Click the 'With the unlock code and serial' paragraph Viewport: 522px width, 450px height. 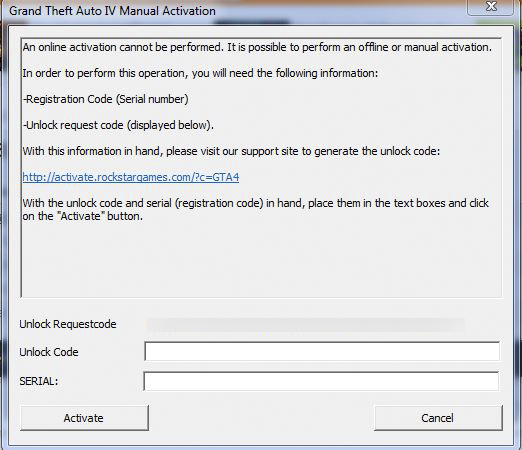[x=255, y=210]
